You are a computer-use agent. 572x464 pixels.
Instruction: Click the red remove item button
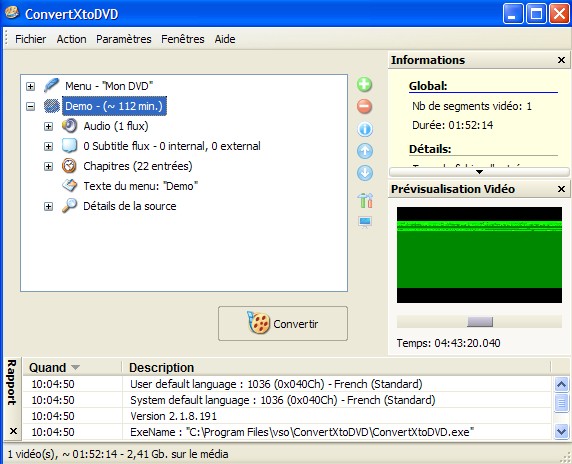[364, 107]
